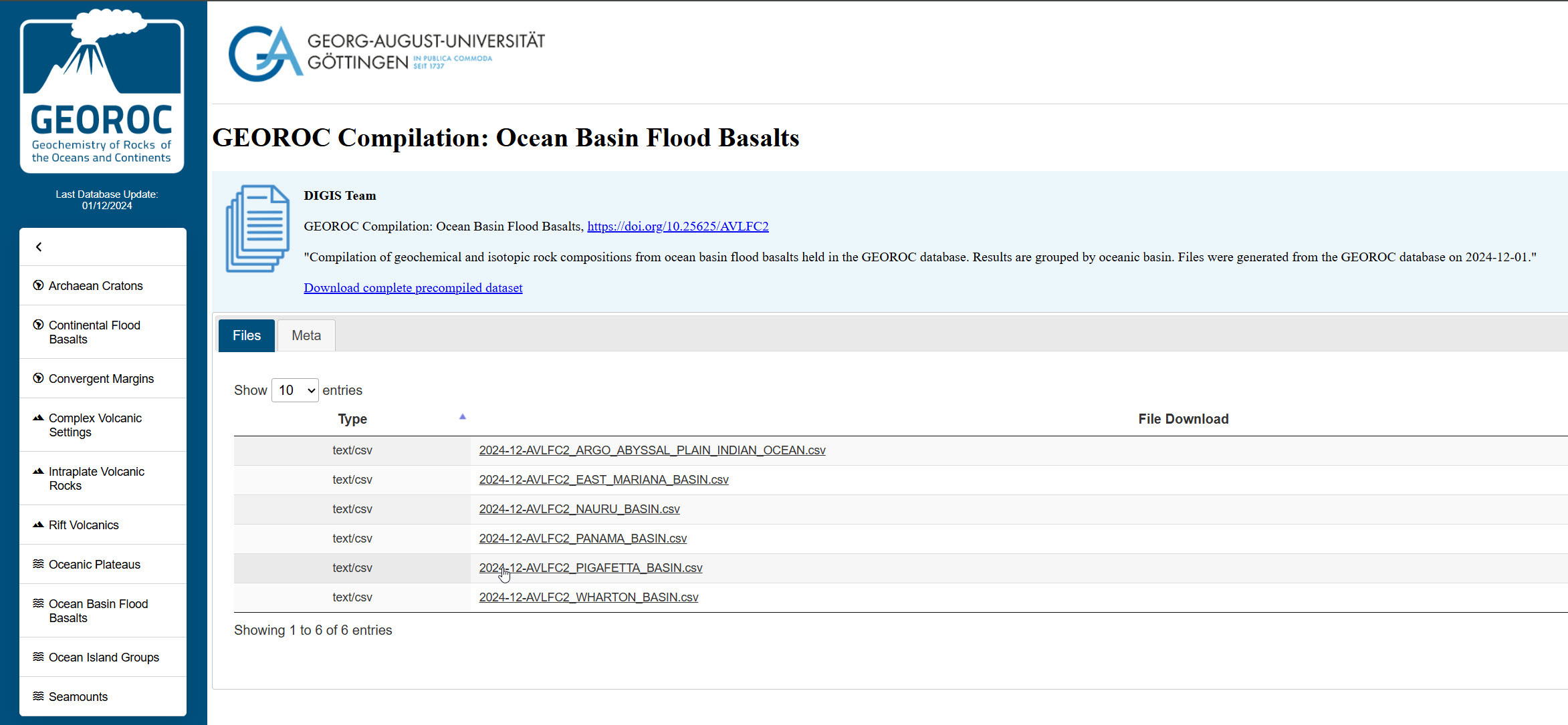Click text/csv cell in EAST_MARIANA_BASIN row
This screenshot has height=725, width=1568.
pos(352,480)
